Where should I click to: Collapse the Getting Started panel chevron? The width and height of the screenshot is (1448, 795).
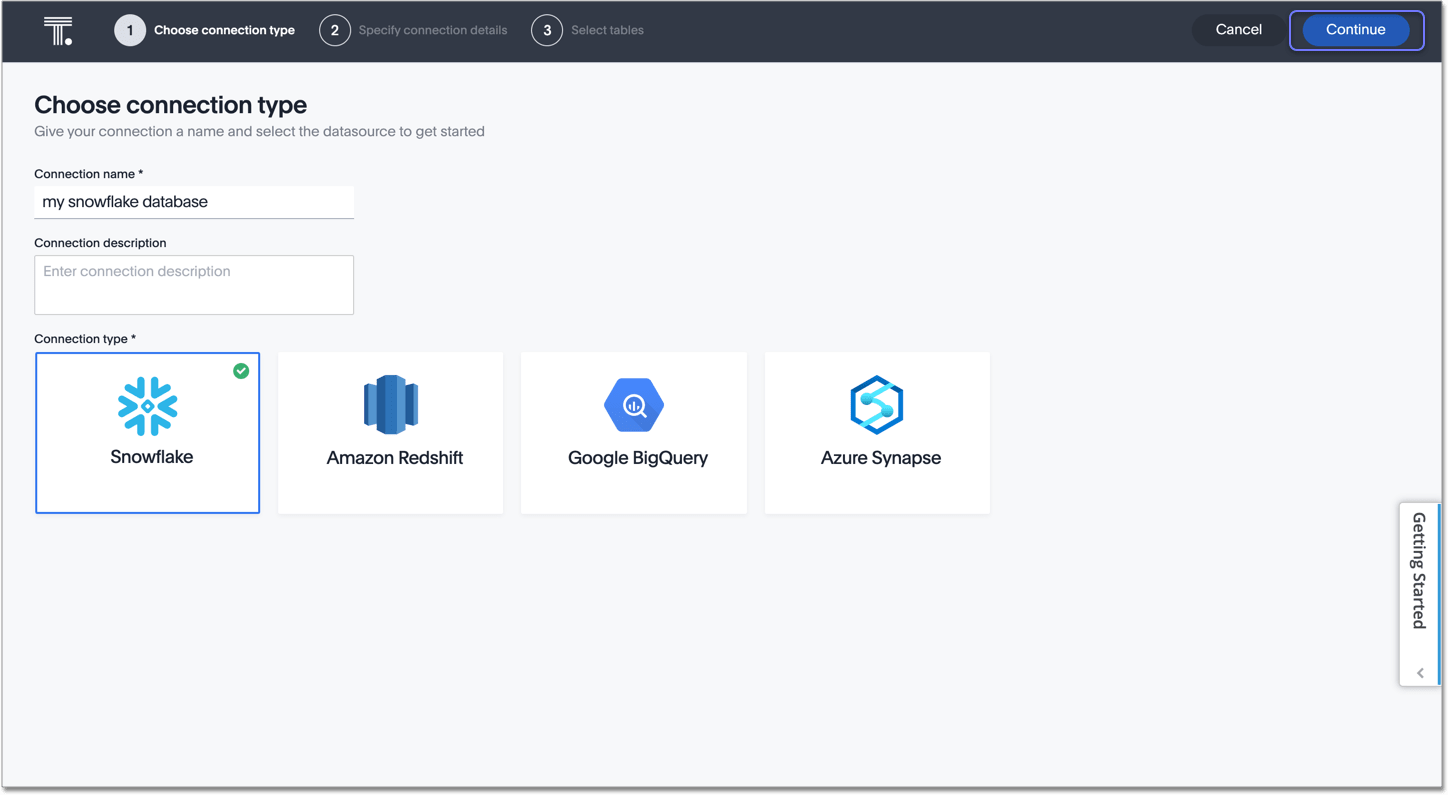(x=1420, y=673)
